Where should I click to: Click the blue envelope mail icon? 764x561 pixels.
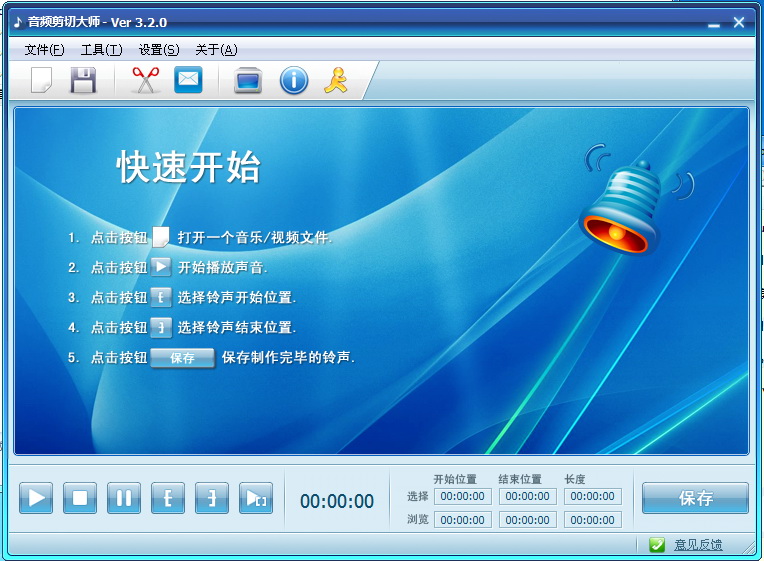tap(188, 79)
